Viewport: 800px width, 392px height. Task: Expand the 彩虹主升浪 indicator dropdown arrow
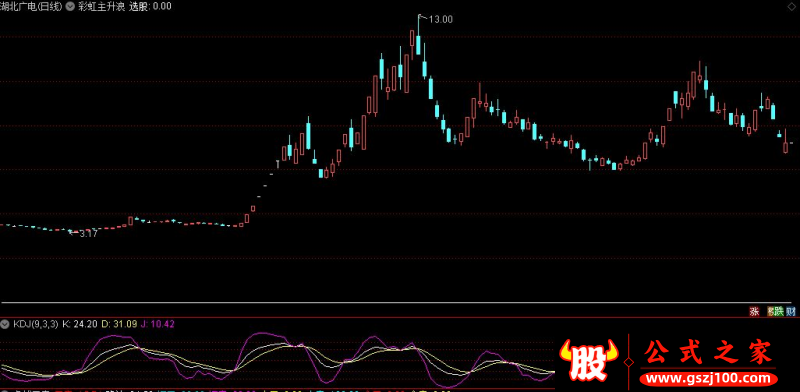tap(70, 6)
